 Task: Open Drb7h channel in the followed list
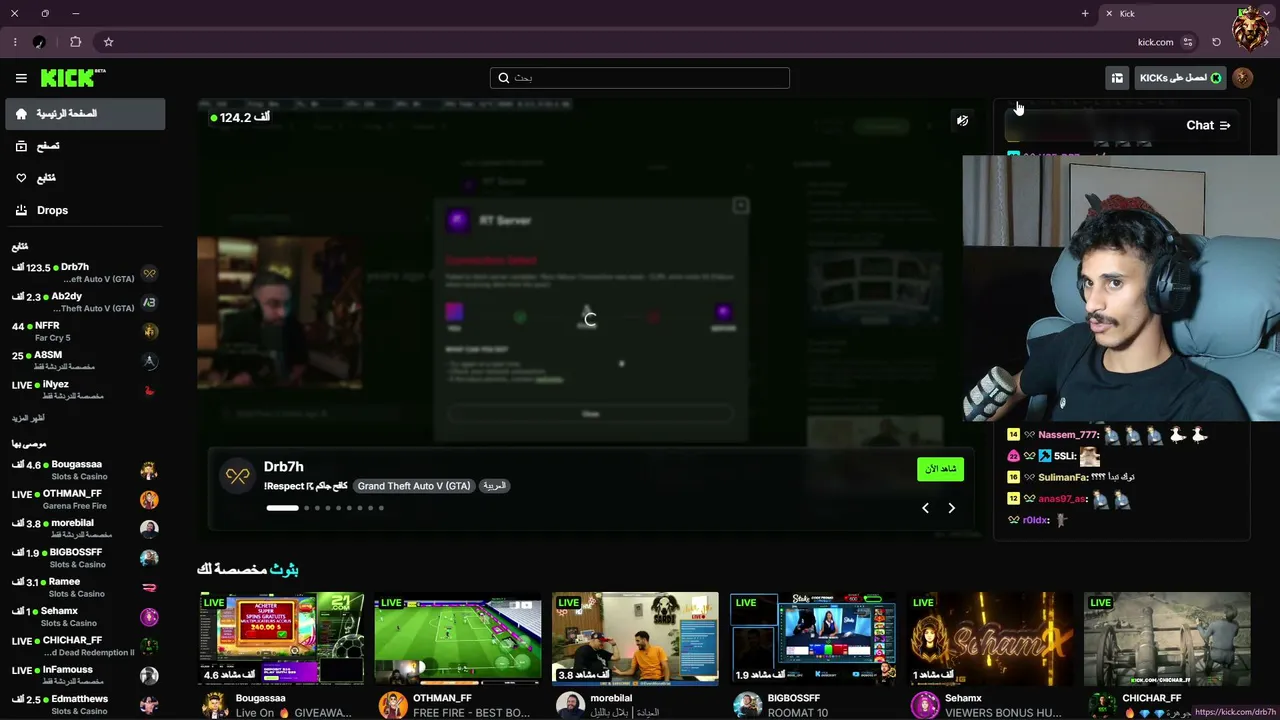(x=85, y=273)
